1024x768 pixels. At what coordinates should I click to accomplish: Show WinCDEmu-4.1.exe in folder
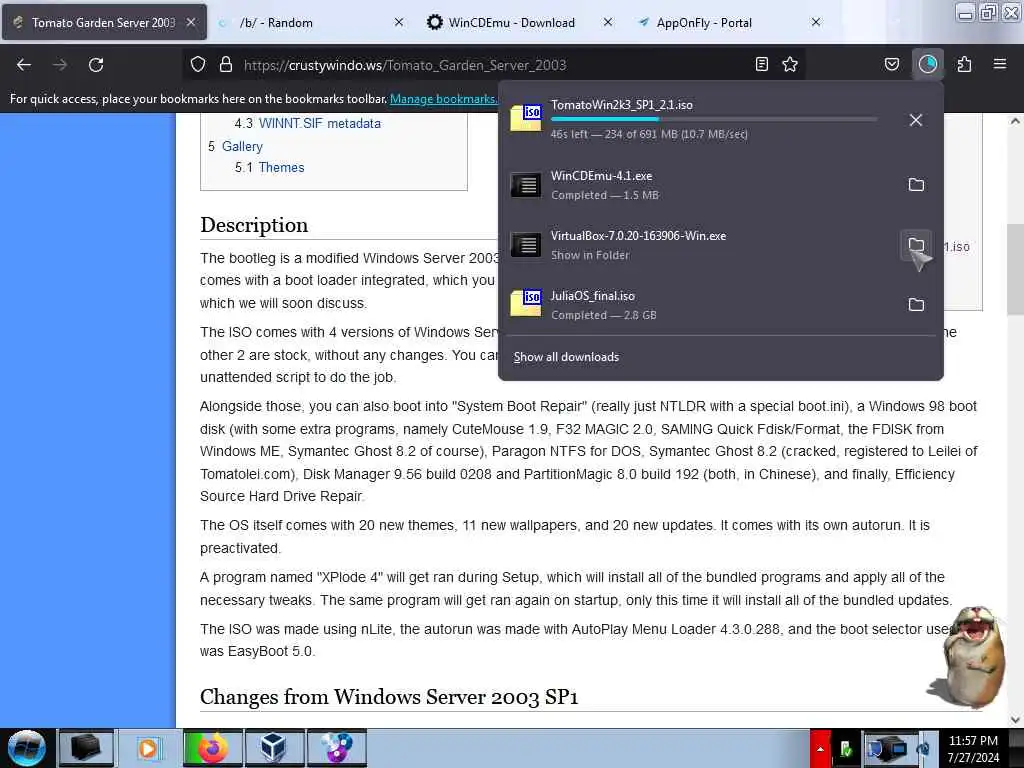916,185
